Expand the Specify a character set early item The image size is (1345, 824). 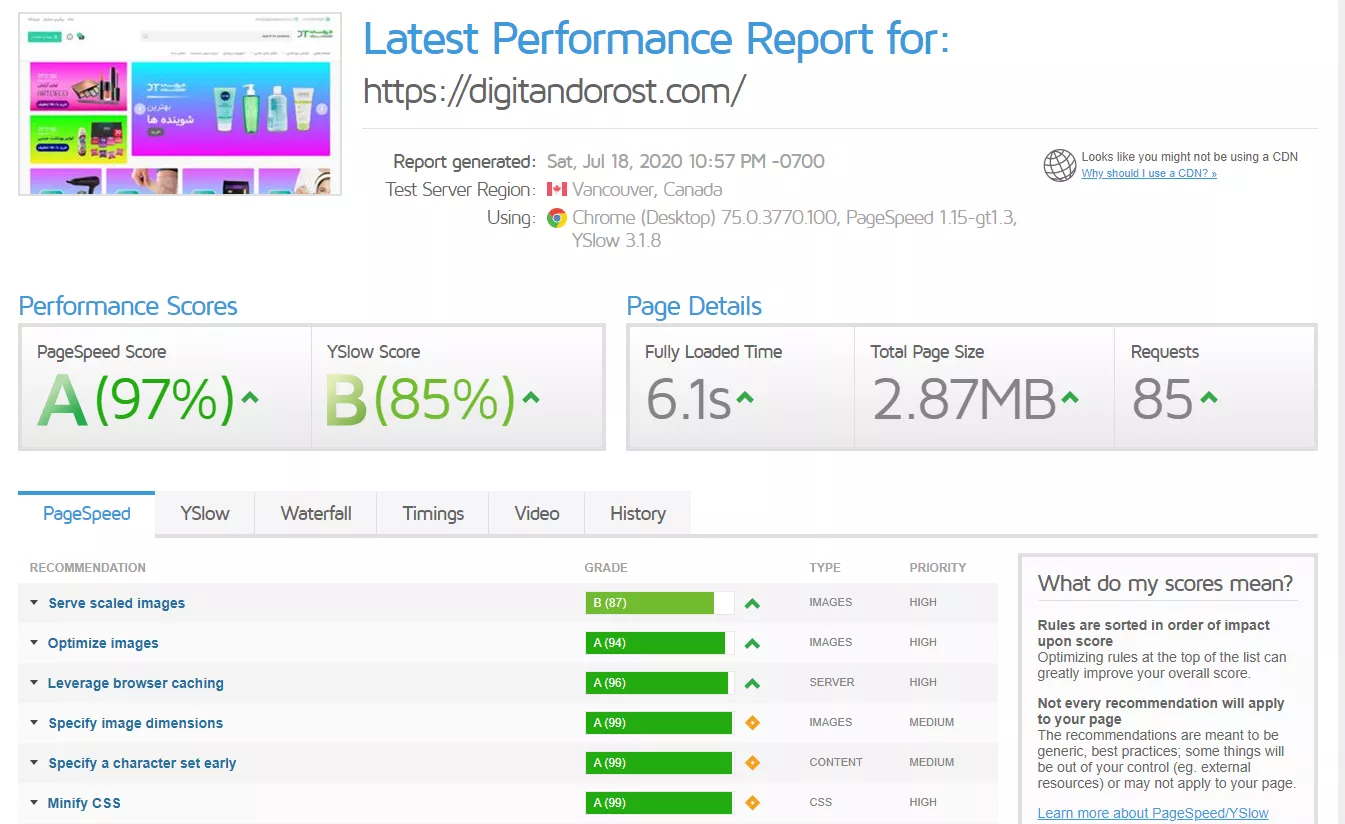click(34, 763)
